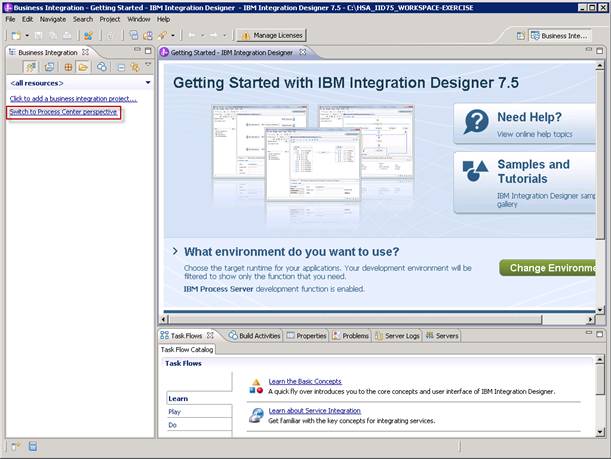Image resolution: width=611 pixels, height=459 pixels.
Task: Switch to the Server Logs tab
Action: (x=396, y=336)
